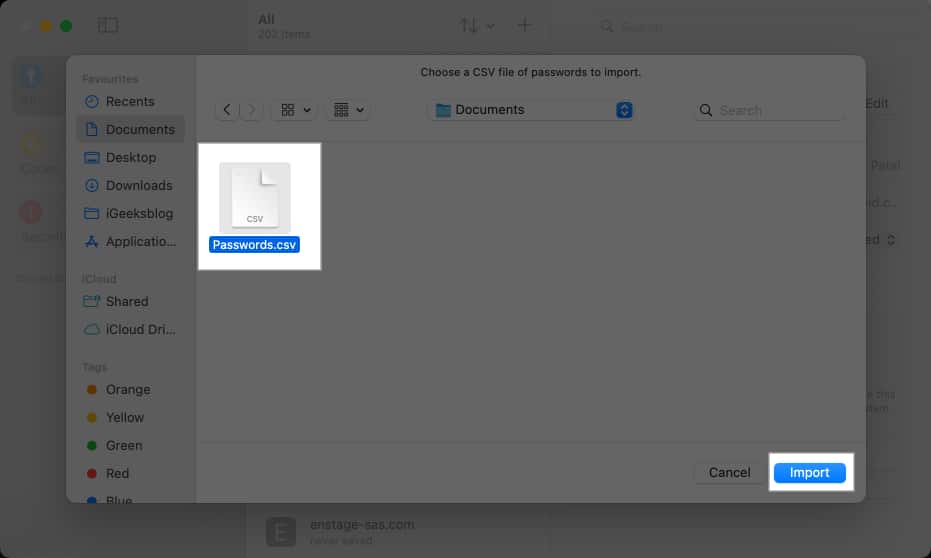Open the grouping options dropdown
The width and height of the screenshot is (931, 558).
pyautogui.click(x=349, y=110)
